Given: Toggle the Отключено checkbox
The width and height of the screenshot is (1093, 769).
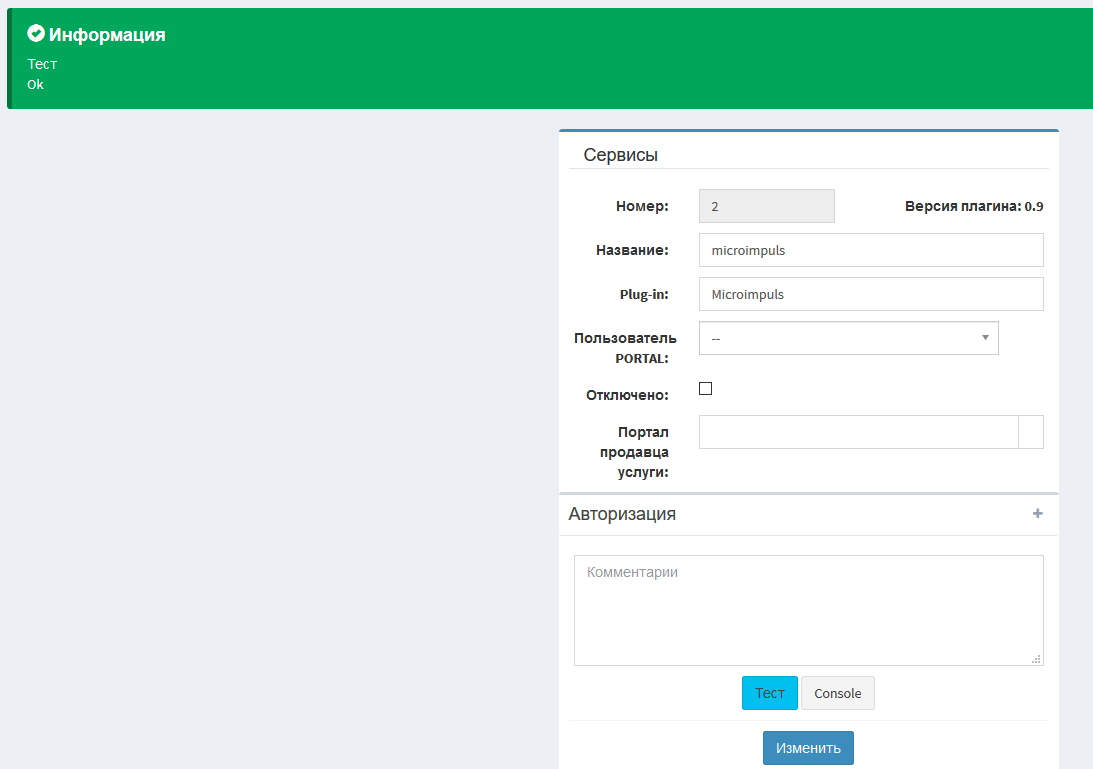Looking at the screenshot, I should [x=705, y=389].
